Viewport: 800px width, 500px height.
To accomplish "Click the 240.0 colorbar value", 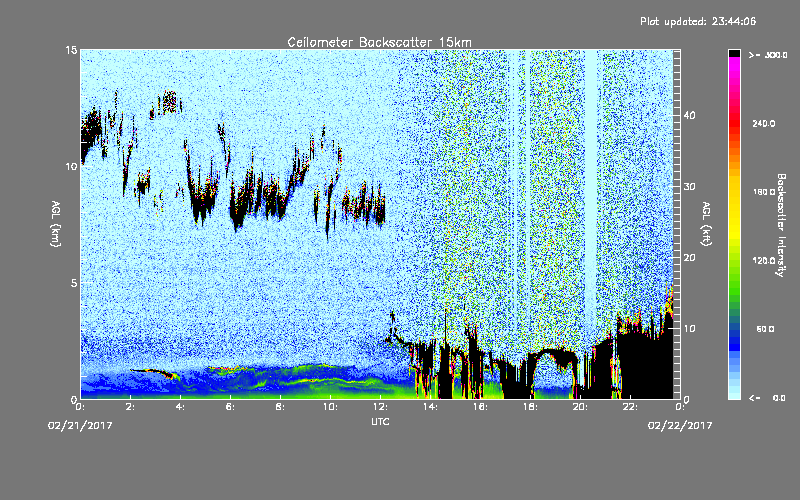I will (x=764, y=124).
